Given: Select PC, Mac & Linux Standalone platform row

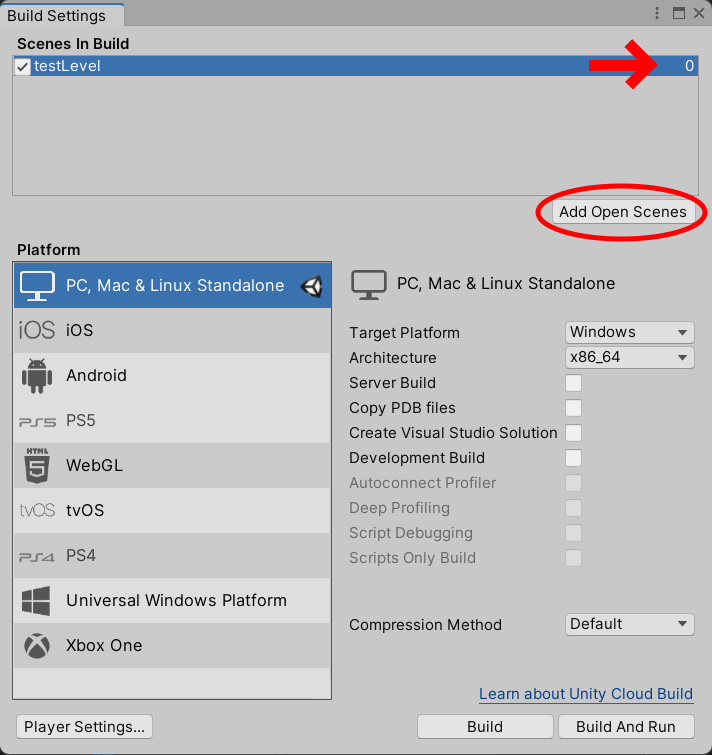Looking at the screenshot, I should coord(172,286).
